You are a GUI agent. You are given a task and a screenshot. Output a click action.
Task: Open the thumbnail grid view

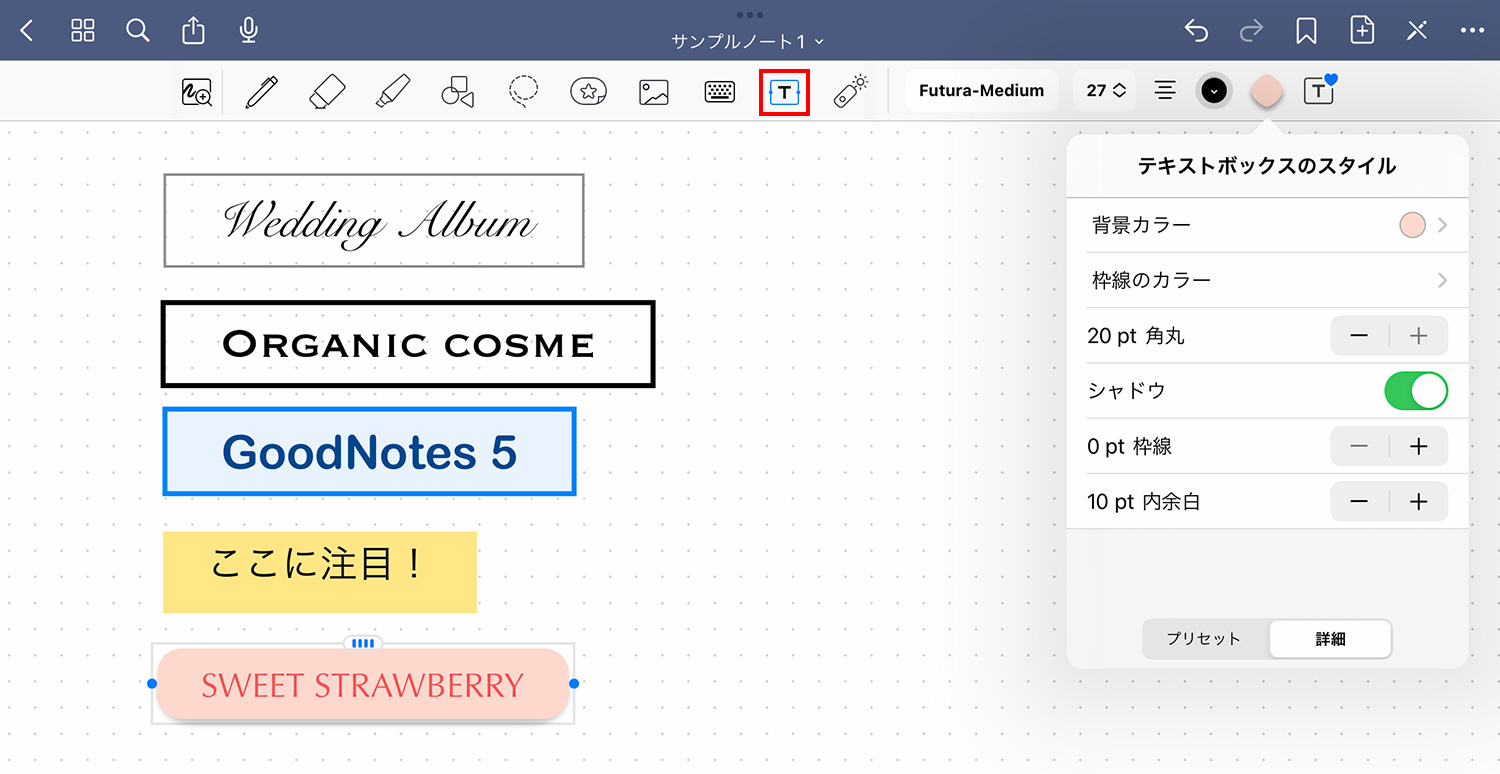pyautogui.click(x=83, y=31)
